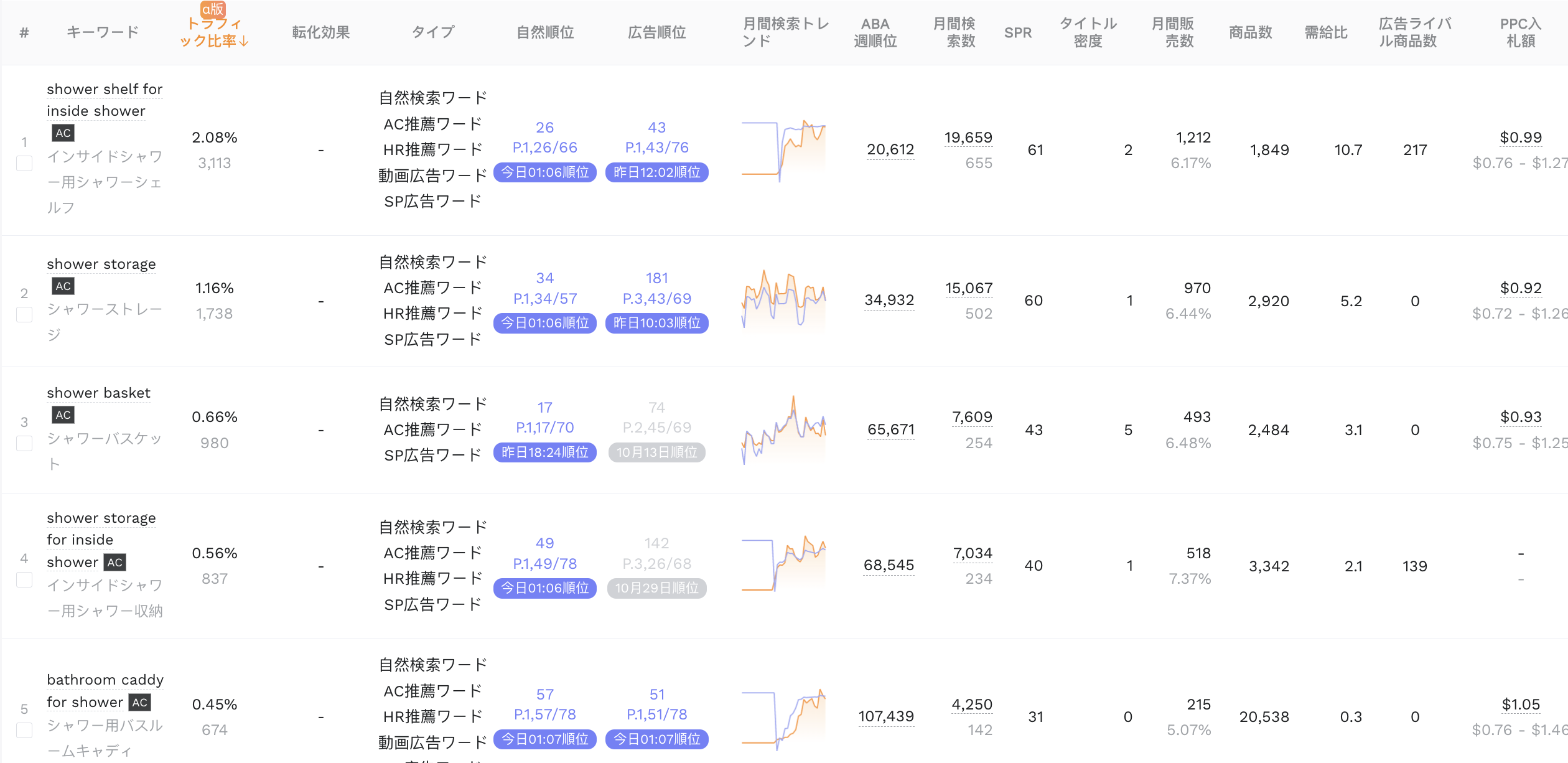This screenshot has height=763, width=1568.
Task: Open keyword link bathroom caddy for shower
Action: 105,691
